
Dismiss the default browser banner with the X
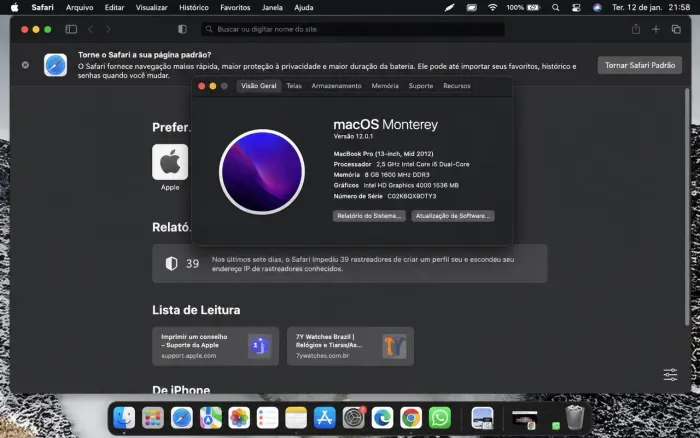tap(25, 65)
